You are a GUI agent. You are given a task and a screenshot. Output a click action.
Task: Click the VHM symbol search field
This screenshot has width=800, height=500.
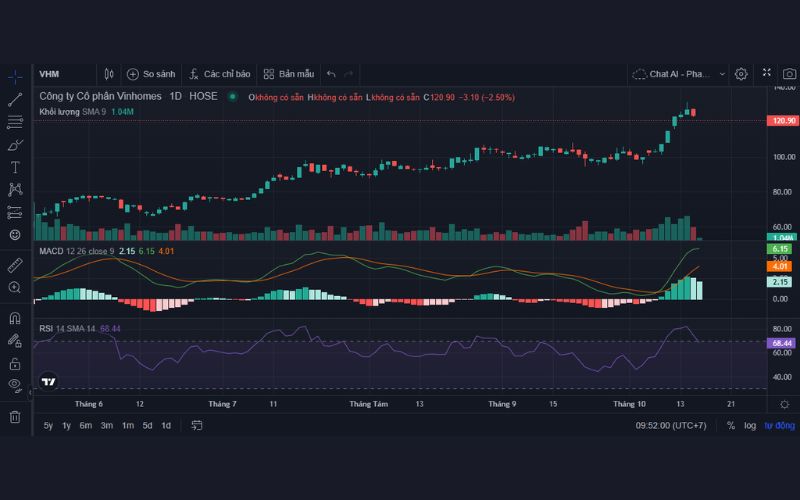coord(62,74)
